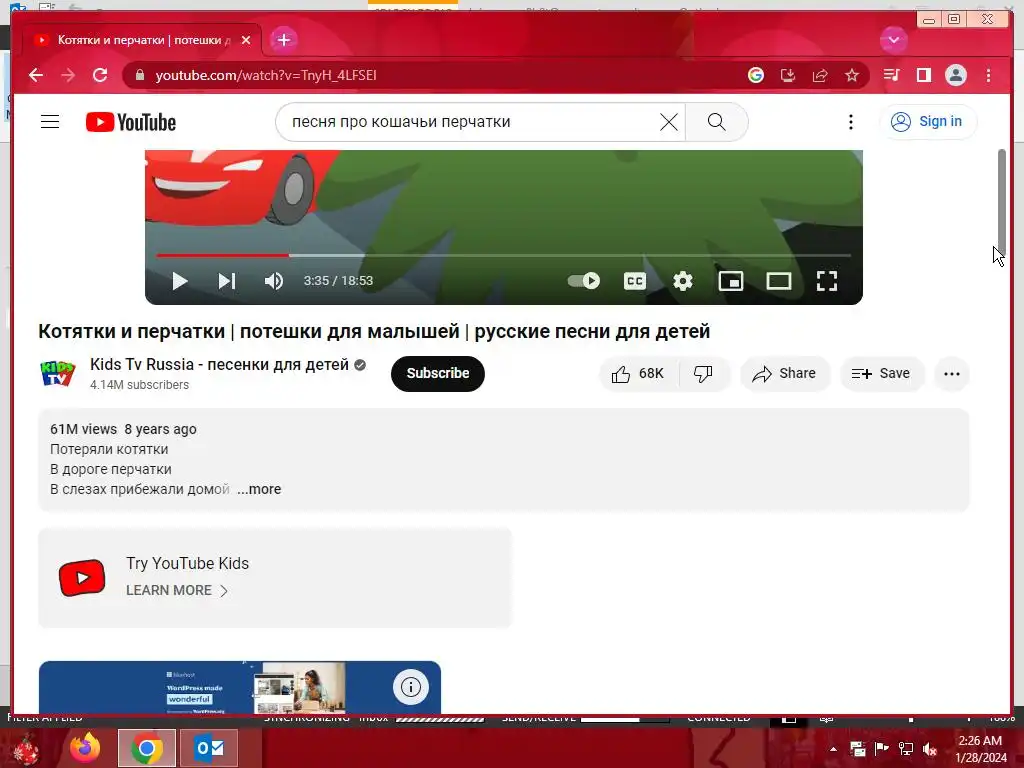The image size is (1024, 768).
Task: Open the Action Center flag tray icon
Action: [x=881, y=749]
